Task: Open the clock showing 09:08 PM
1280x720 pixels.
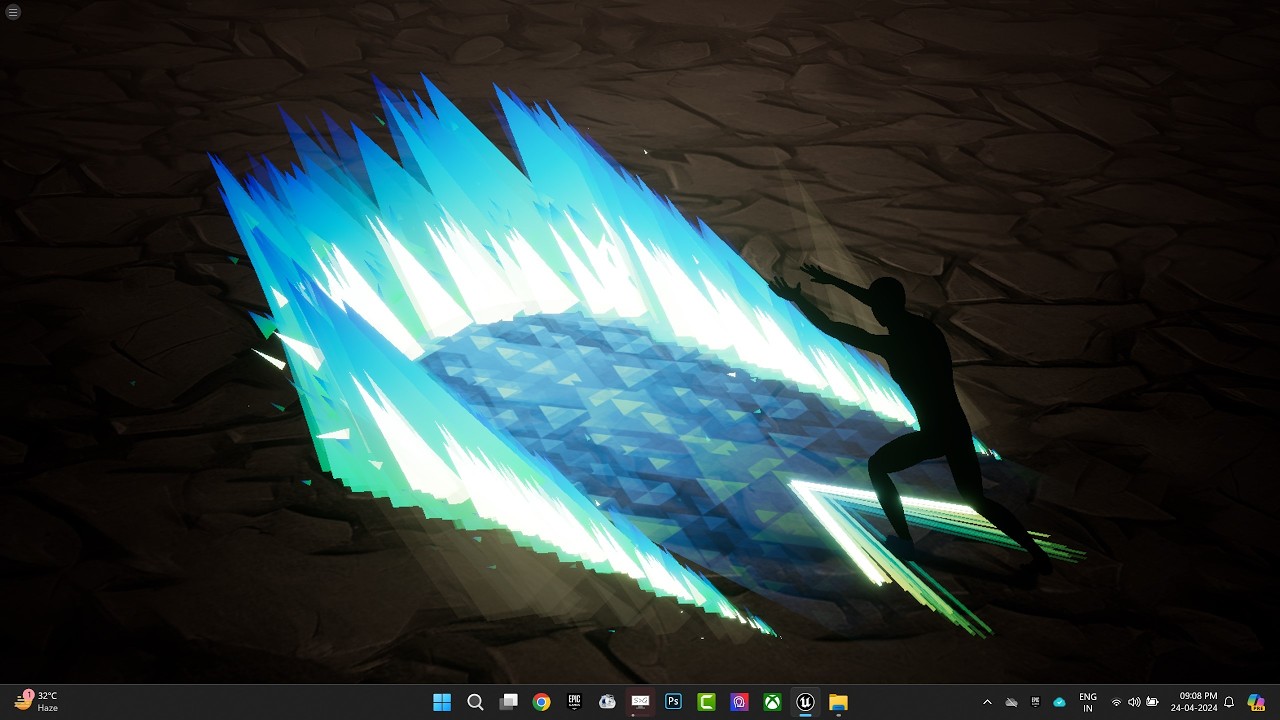Action: point(1194,702)
